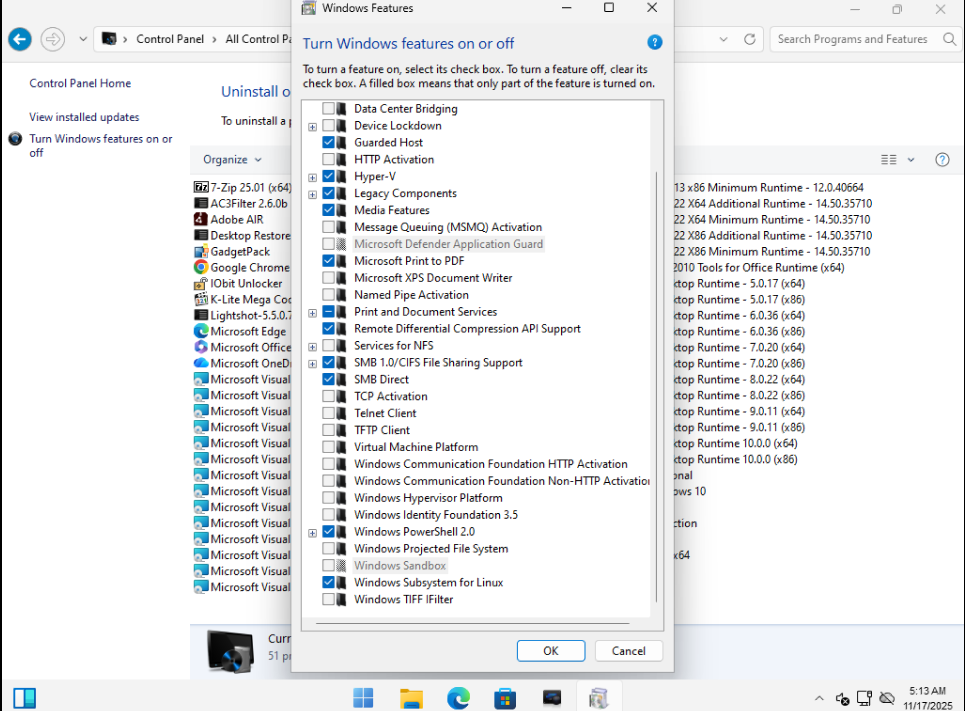Enable the Telnet Client checkbox
The image size is (965, 711).
[329, 413]
